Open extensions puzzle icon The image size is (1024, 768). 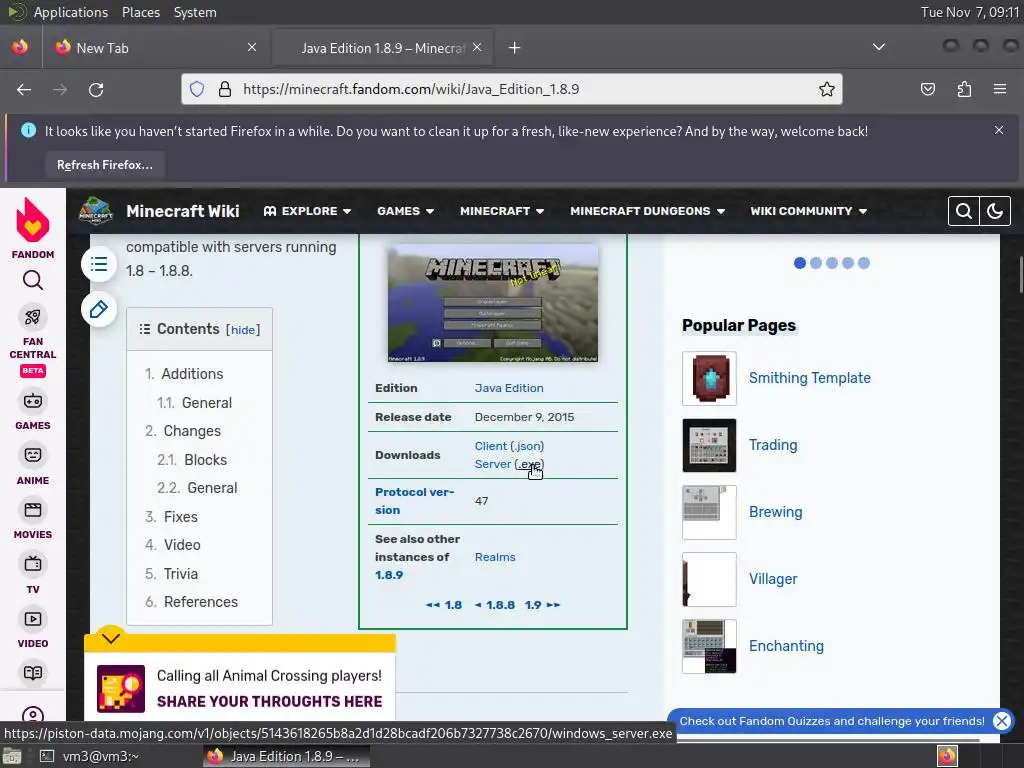coord(964,89)
